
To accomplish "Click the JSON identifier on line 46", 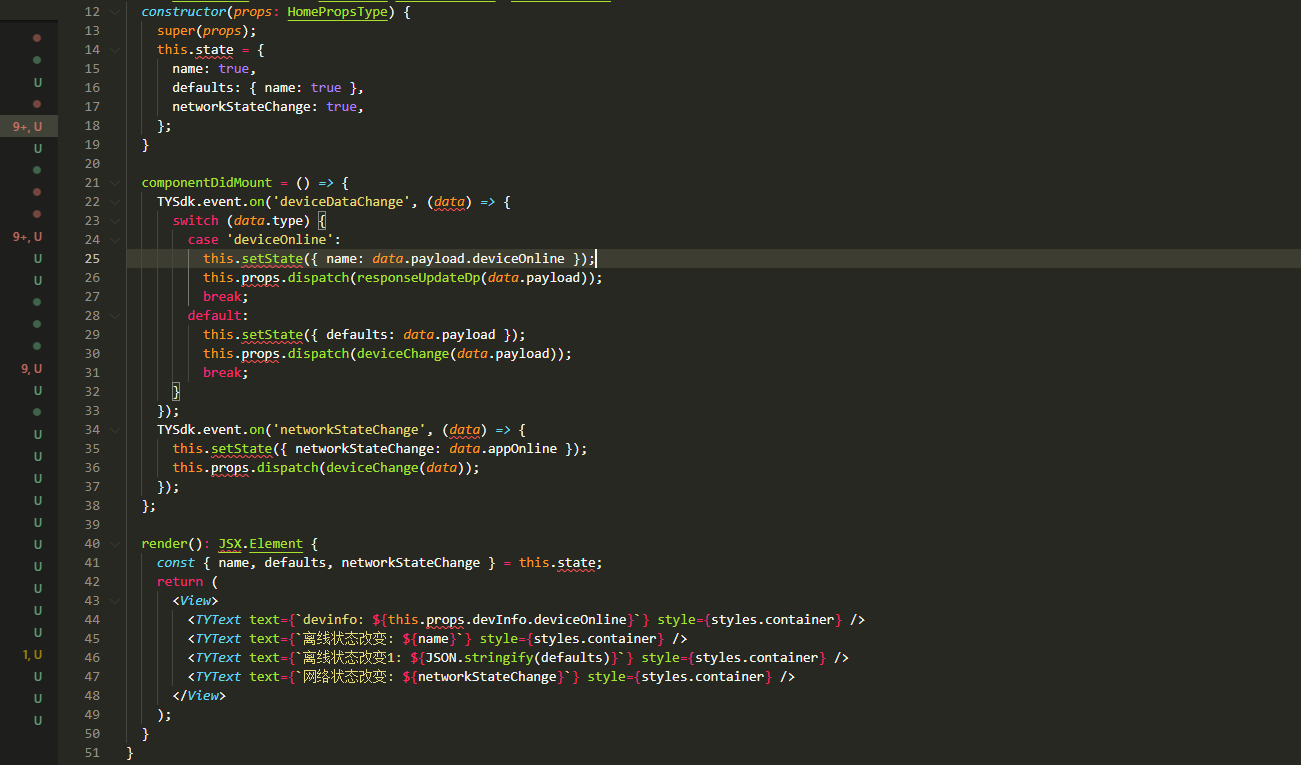I will 441,658.
